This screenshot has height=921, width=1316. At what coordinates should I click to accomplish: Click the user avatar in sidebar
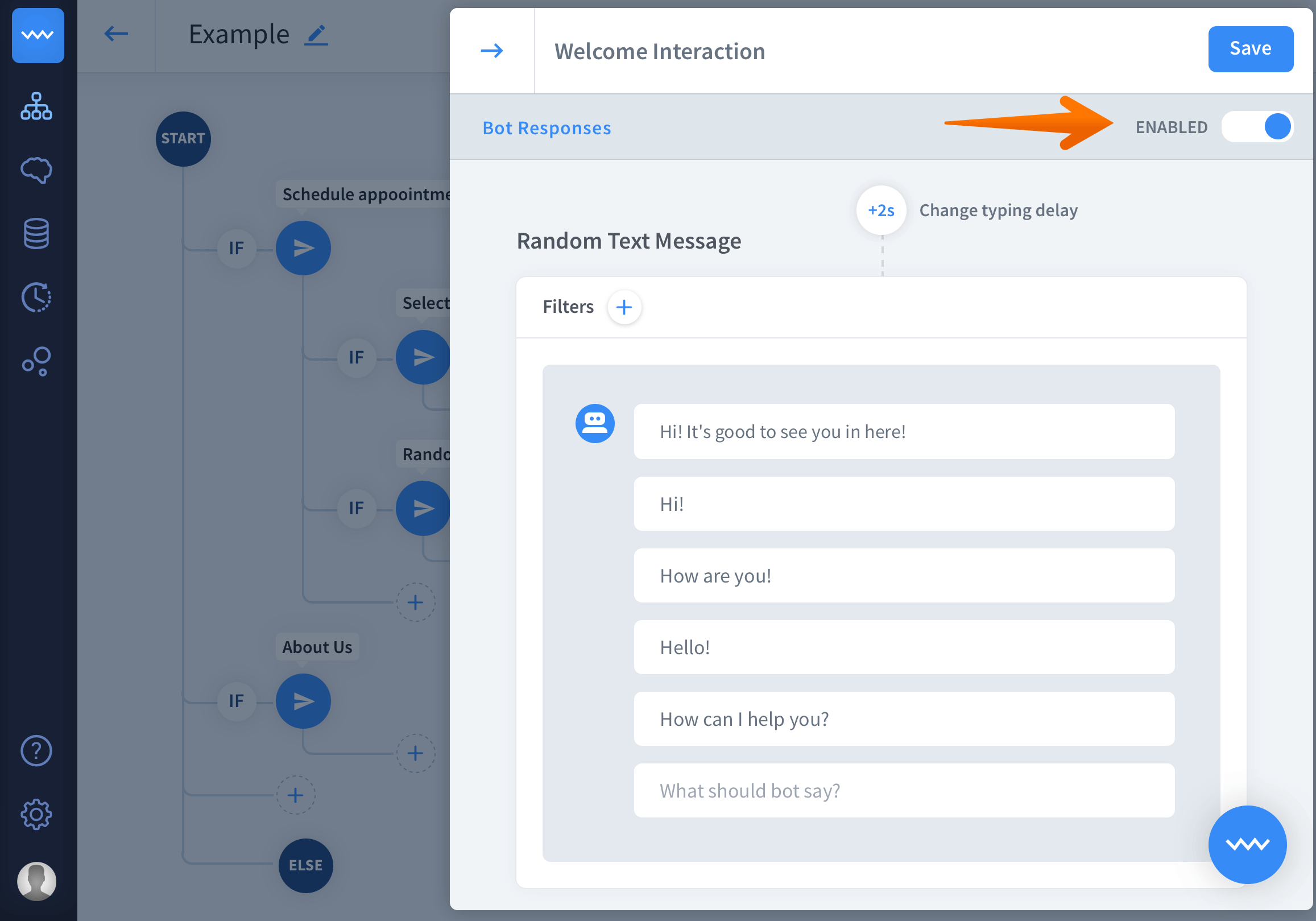click(x=36, y=880)
